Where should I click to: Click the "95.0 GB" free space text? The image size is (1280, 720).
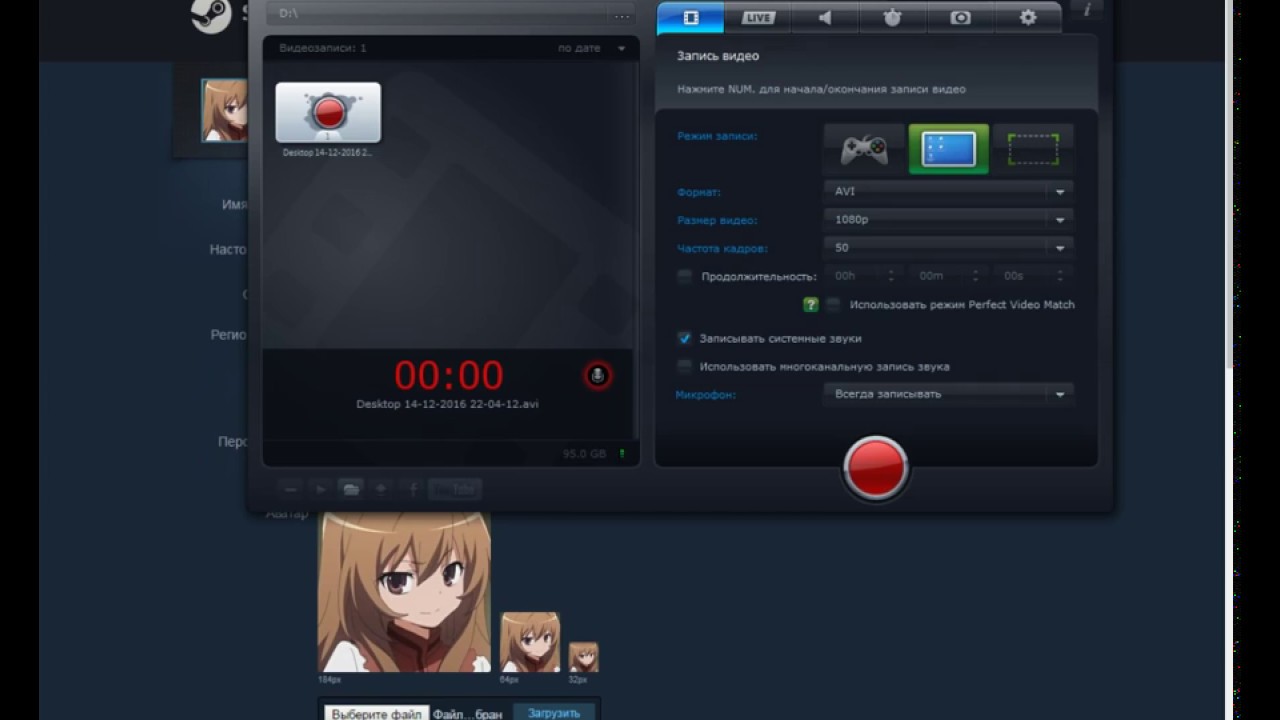(x=584, y=454)
